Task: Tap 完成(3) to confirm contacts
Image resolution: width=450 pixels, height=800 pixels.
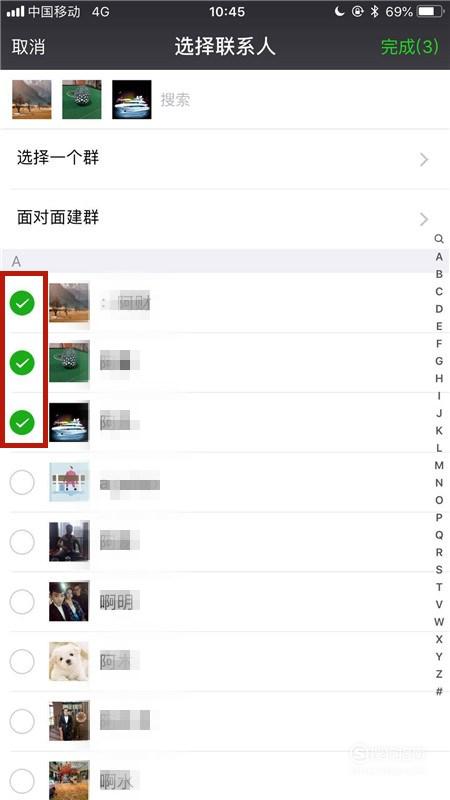Action: (410, 47)
